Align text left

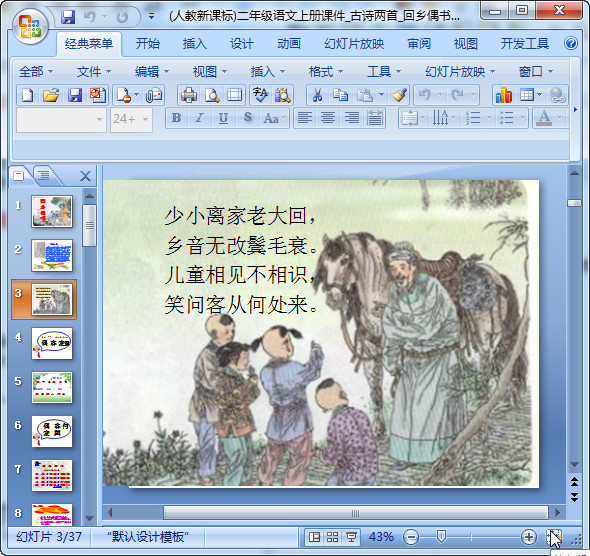[x=304, y=118]
